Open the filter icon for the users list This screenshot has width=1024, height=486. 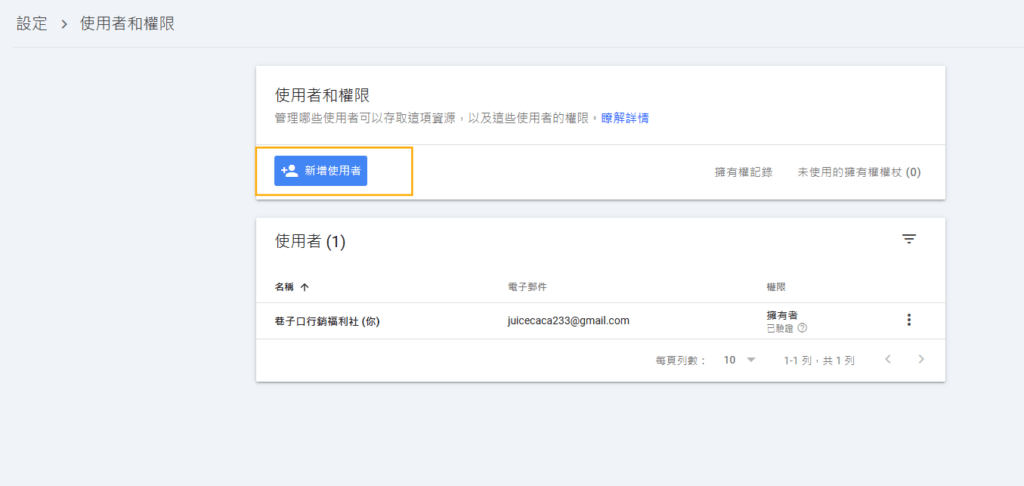point(908,239)
